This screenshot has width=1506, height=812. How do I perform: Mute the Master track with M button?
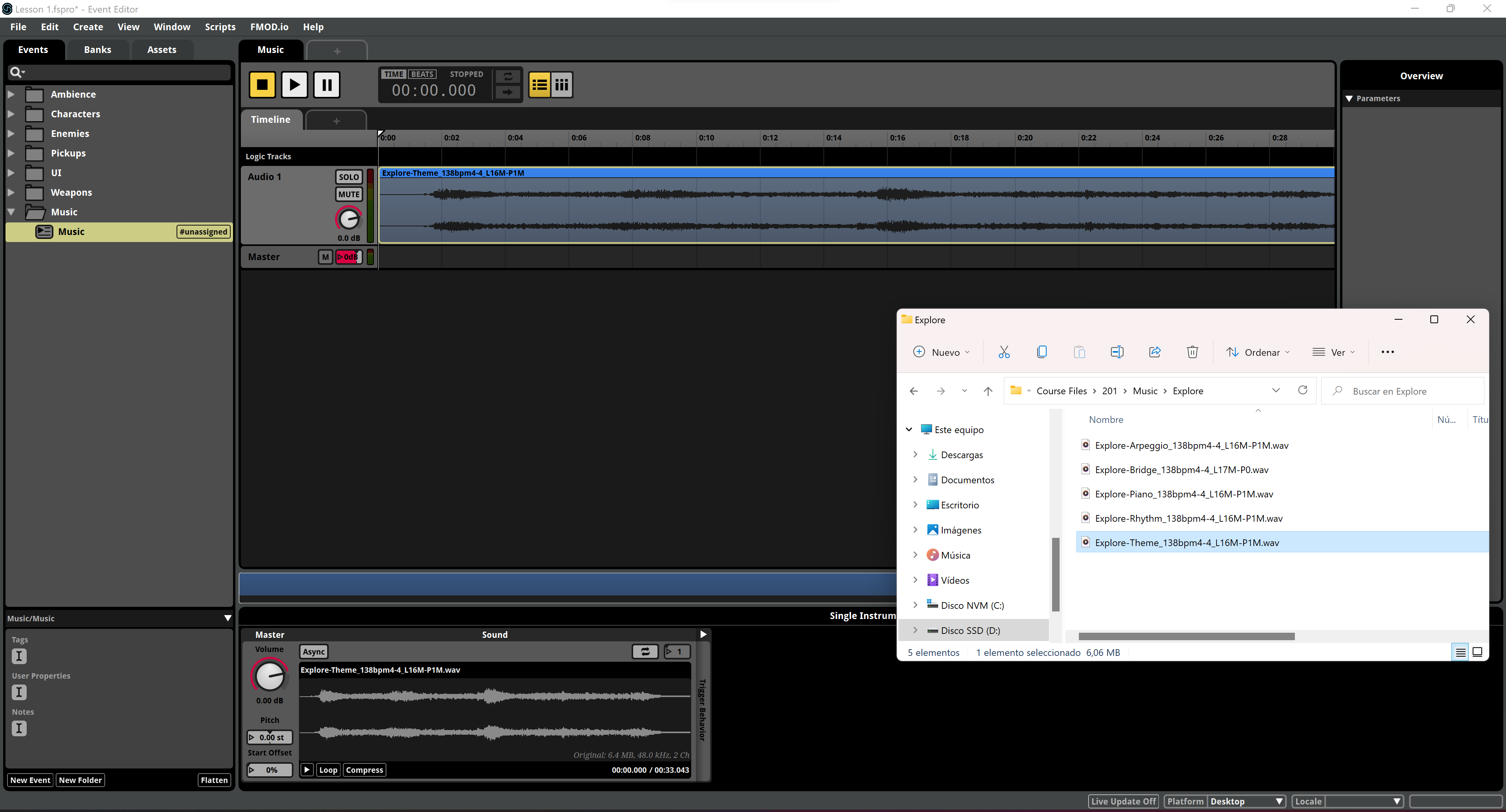pos(325,257)
